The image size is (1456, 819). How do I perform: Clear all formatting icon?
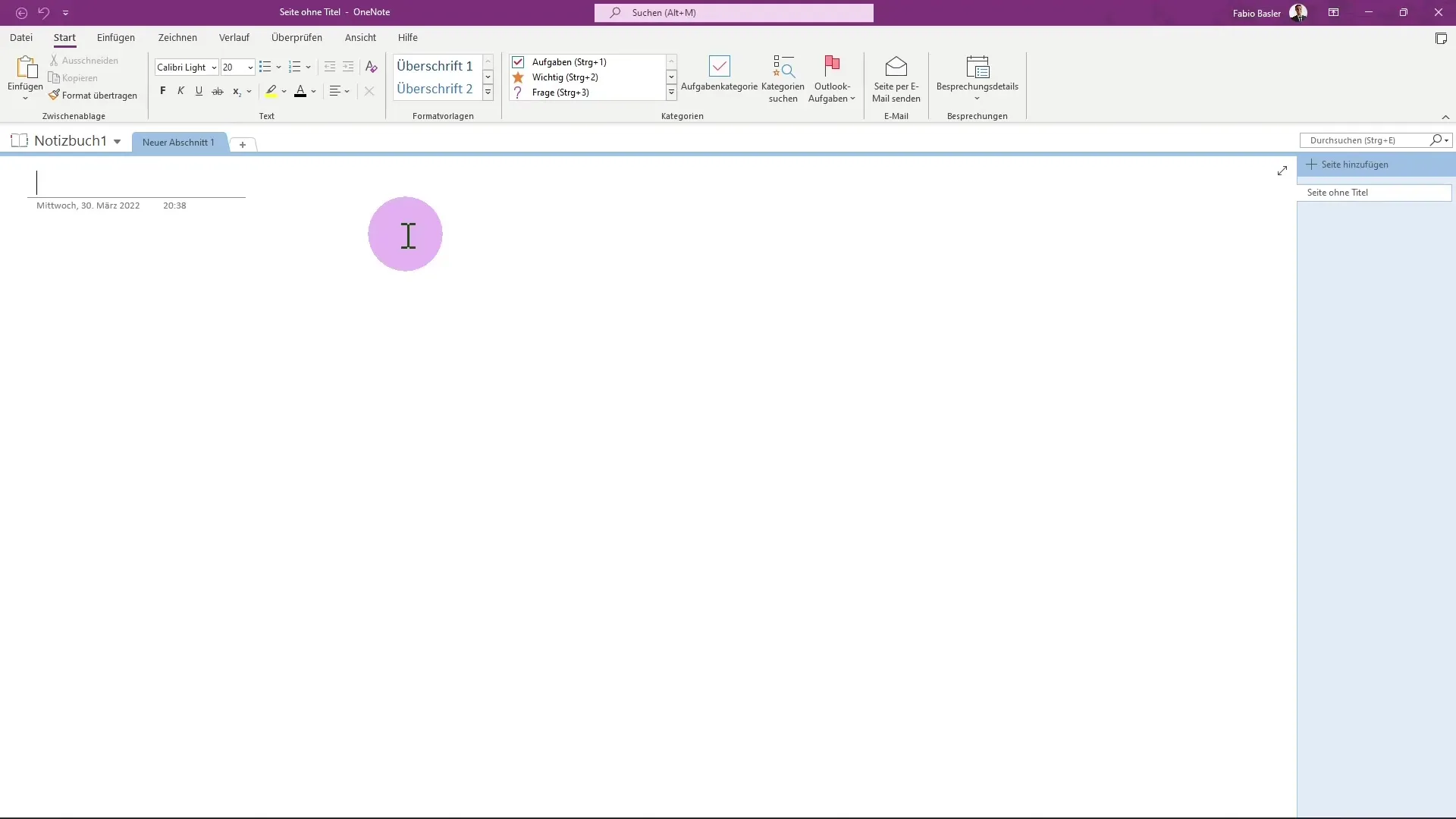click(x=371, y=67)
